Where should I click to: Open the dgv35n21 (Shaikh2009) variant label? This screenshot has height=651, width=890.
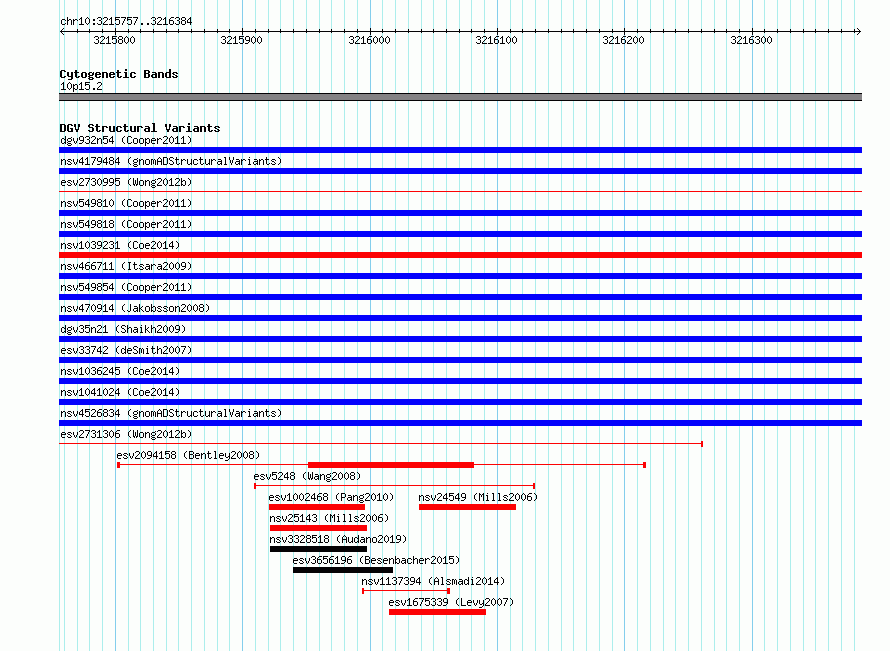click(123, 329)
